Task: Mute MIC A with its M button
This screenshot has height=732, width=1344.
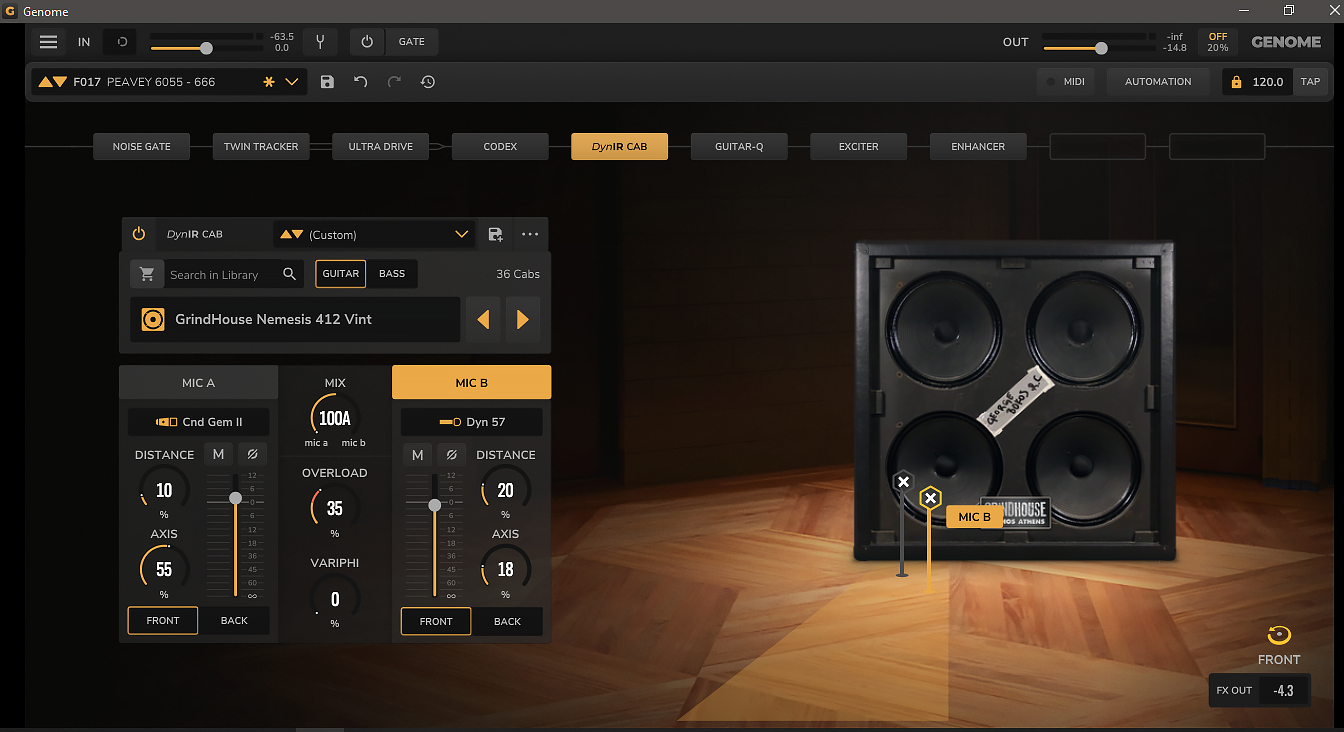Action: pos(219,455)
